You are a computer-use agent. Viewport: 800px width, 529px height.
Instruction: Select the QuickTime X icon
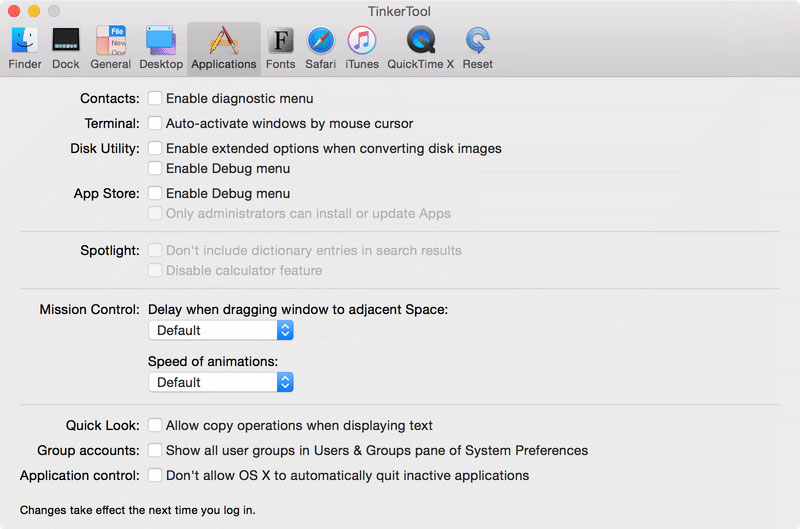421,41
